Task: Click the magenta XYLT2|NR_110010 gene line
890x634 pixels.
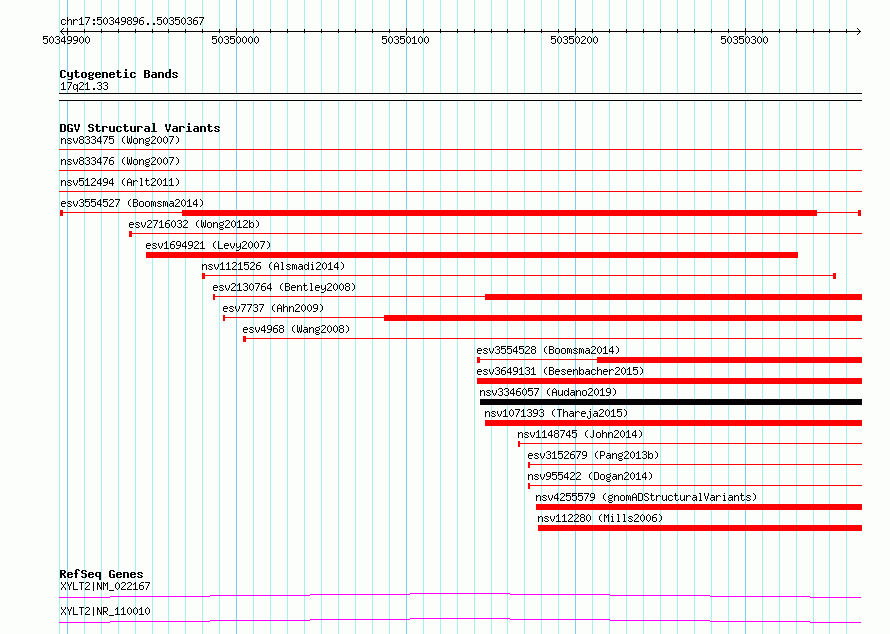Action: (x=460, y=620)
